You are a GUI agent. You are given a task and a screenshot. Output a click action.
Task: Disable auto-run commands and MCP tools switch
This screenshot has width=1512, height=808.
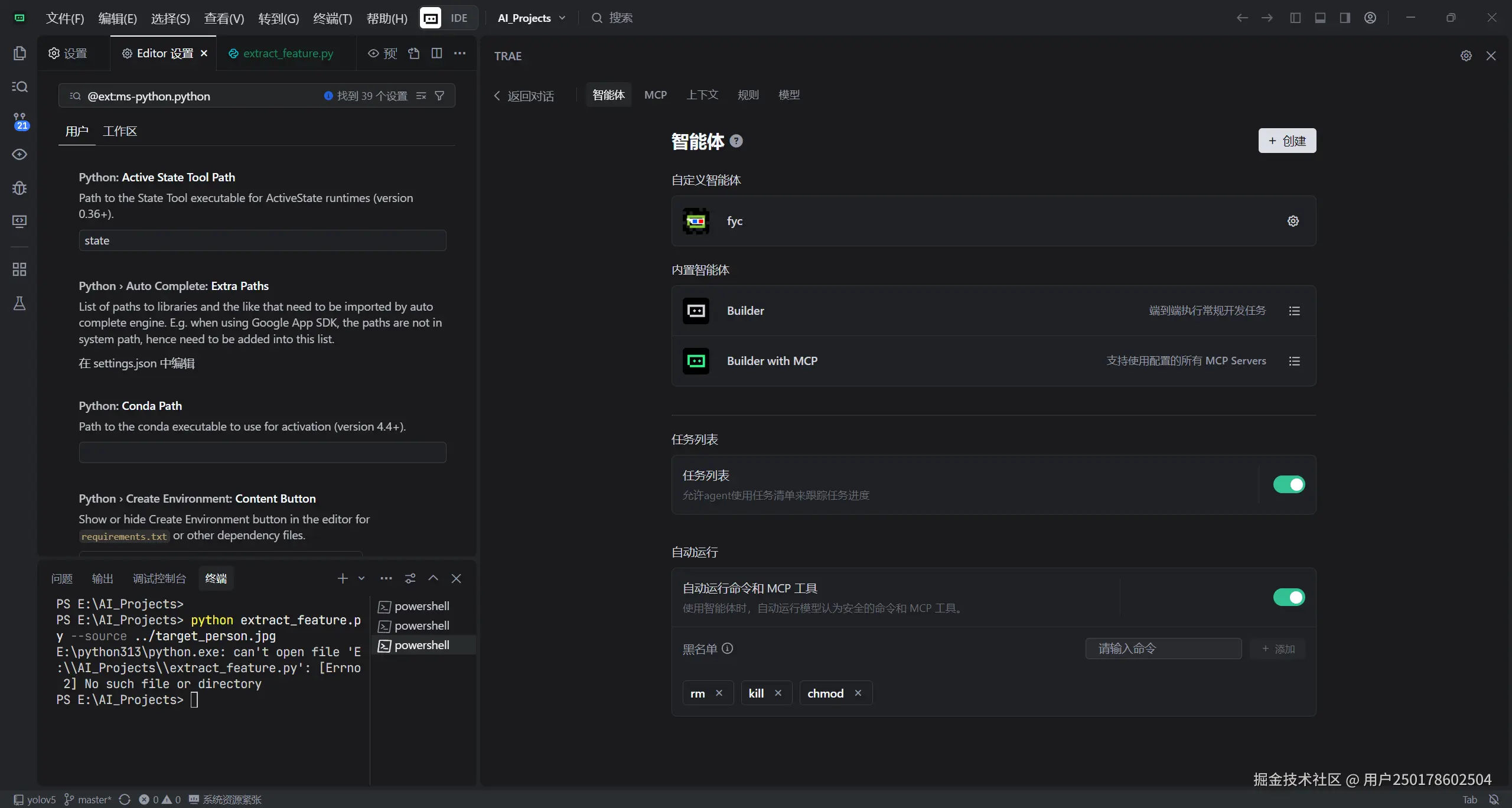[1289, 597]
